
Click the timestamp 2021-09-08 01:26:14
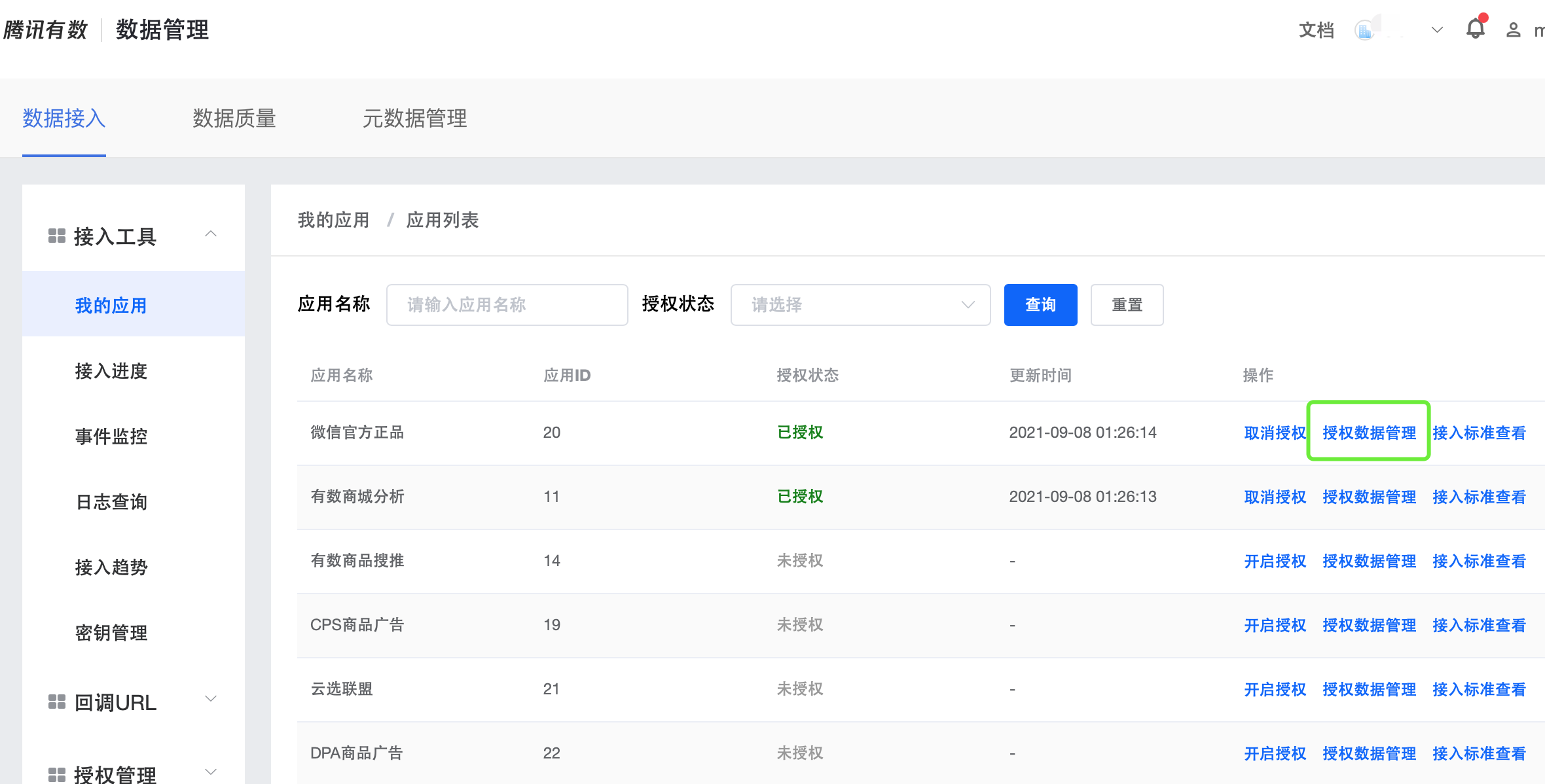(x=1083, y=432)
